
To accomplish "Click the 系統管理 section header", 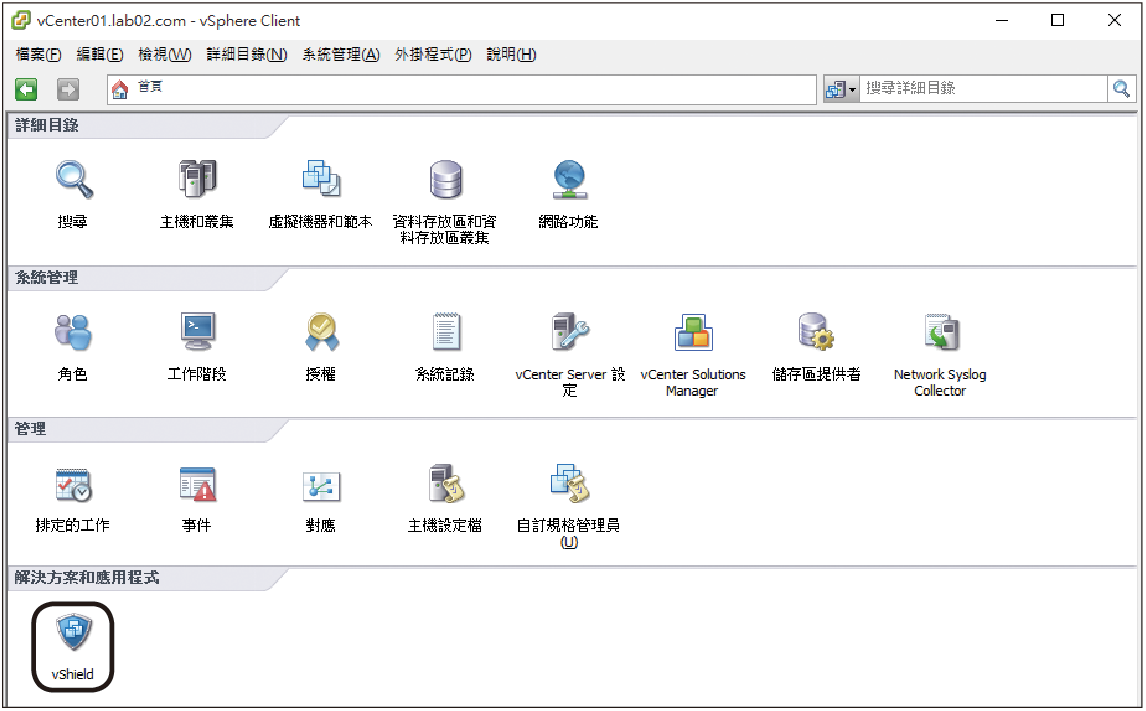I will tap(47, 278).
